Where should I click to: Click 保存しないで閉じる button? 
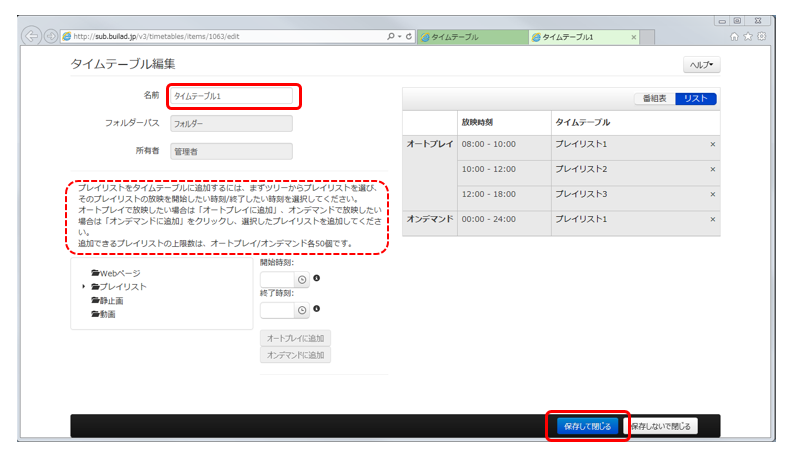click(x=661, y=426)
